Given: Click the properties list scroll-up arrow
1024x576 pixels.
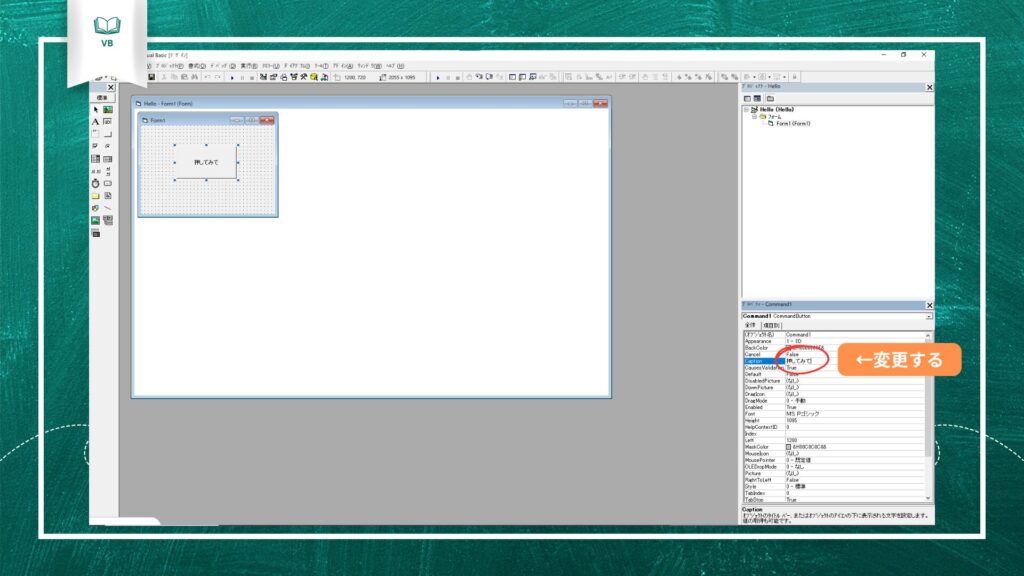Looking at the screenshot, I should point(928,335).
